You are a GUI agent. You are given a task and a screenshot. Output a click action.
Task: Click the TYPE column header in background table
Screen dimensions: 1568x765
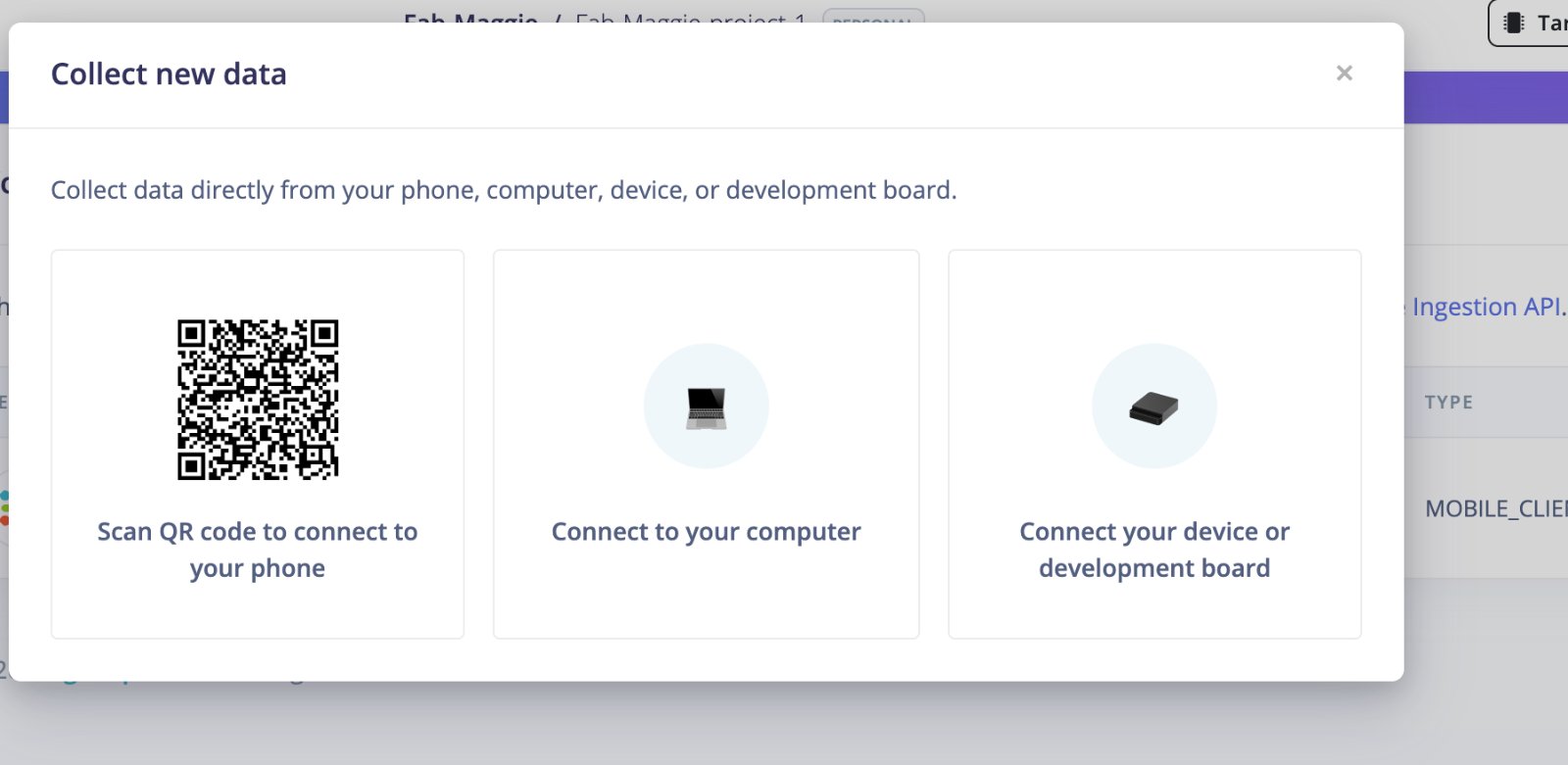1448,403
